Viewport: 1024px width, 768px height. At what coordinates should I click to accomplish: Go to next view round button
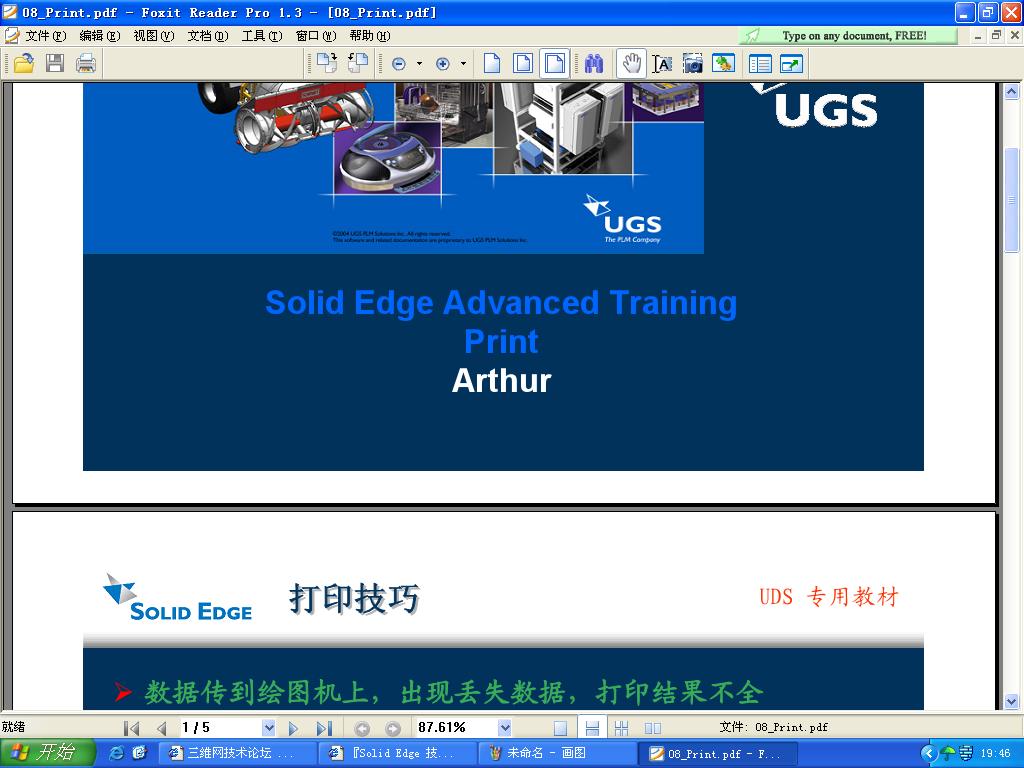click(x=392, y=728)
